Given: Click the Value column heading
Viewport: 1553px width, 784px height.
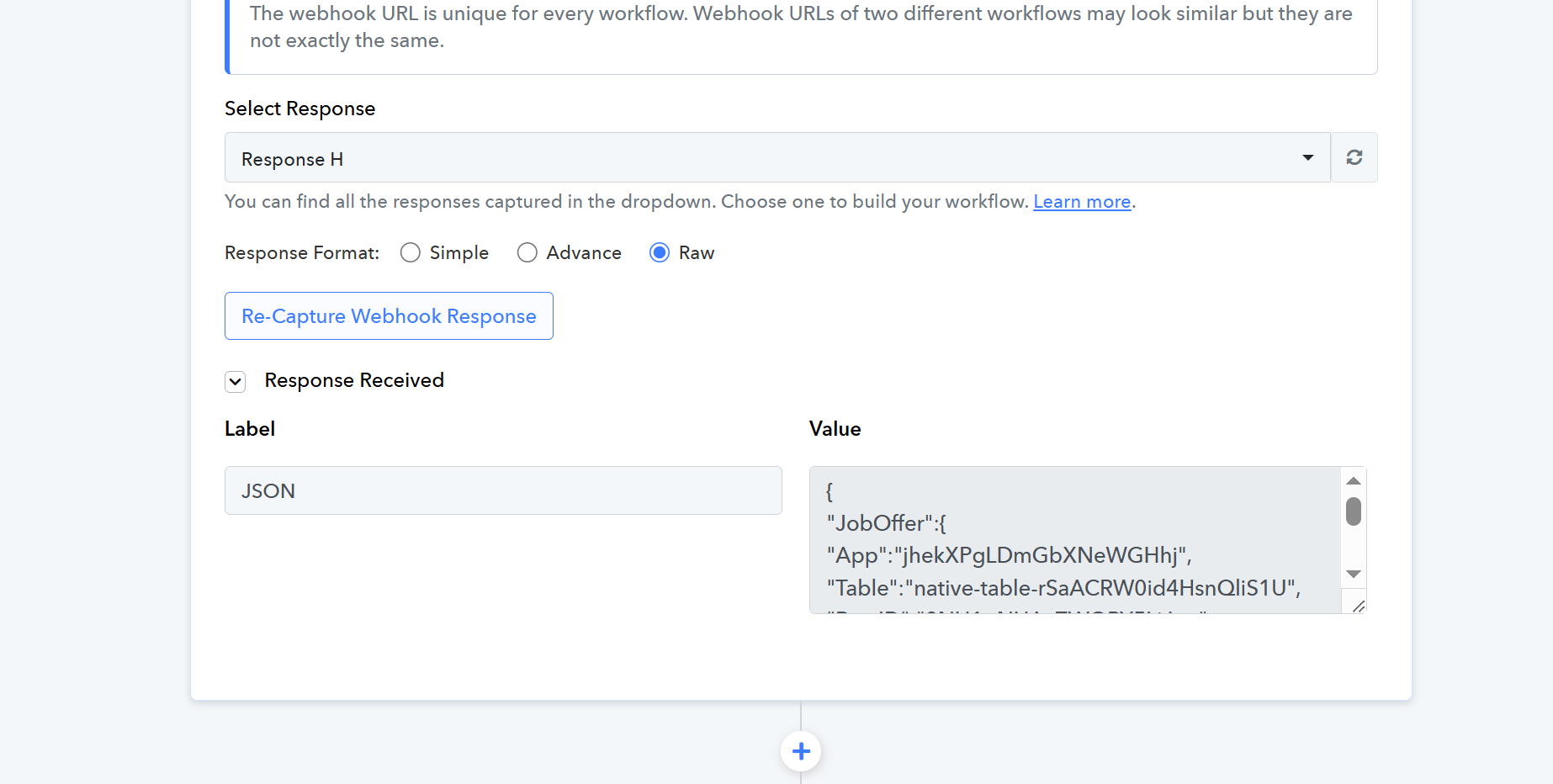Looking at the screenshot, I should coord(835,429).
